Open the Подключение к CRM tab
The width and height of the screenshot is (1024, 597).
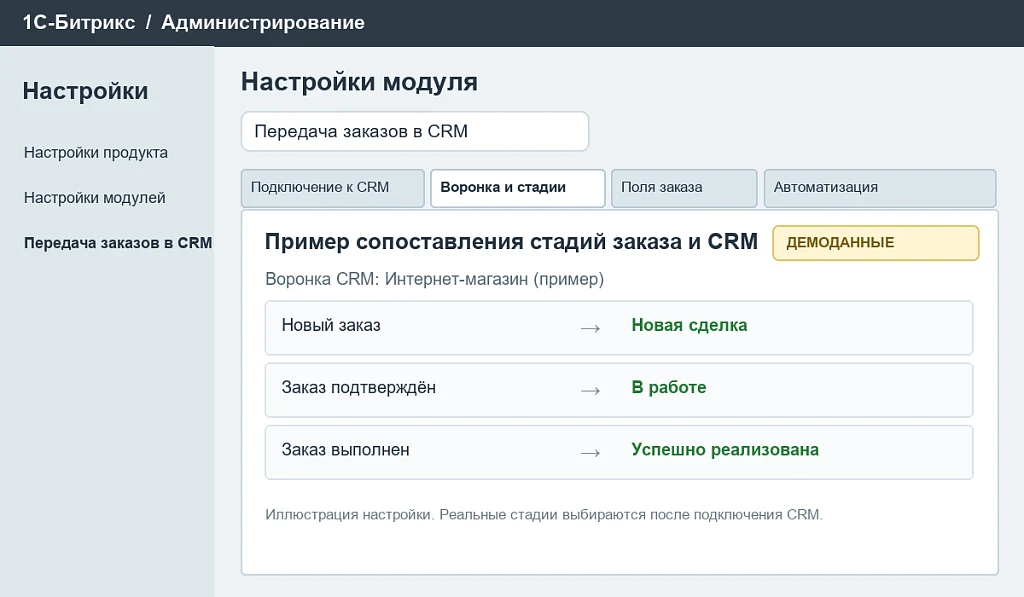(x=332, y=188)
